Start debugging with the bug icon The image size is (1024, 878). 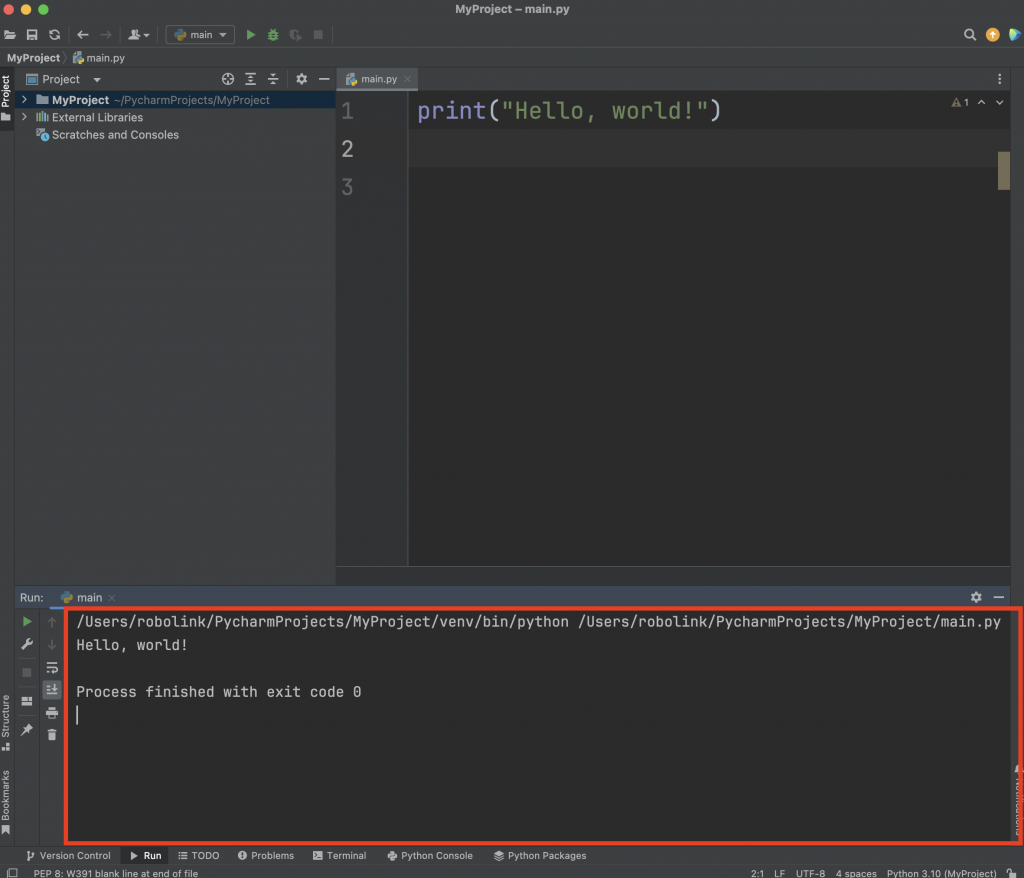pos(273,35)
